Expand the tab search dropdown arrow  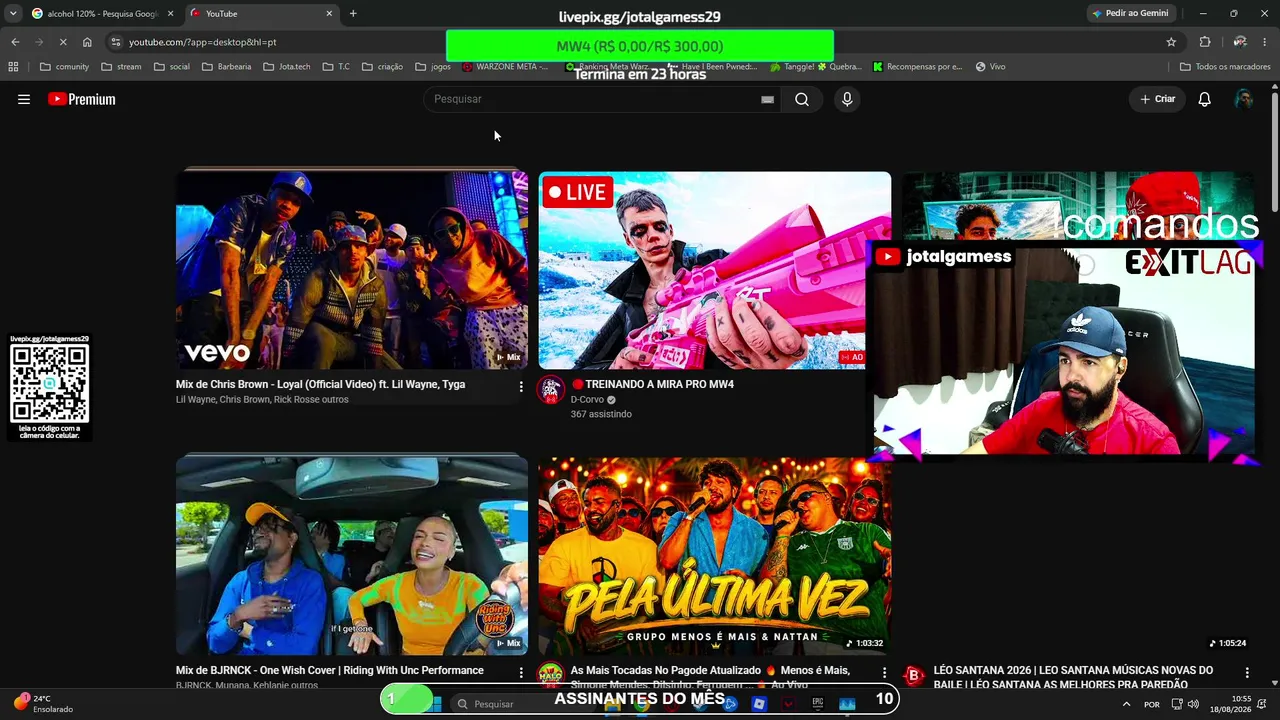pyautogui.click(x=13, y=14)
